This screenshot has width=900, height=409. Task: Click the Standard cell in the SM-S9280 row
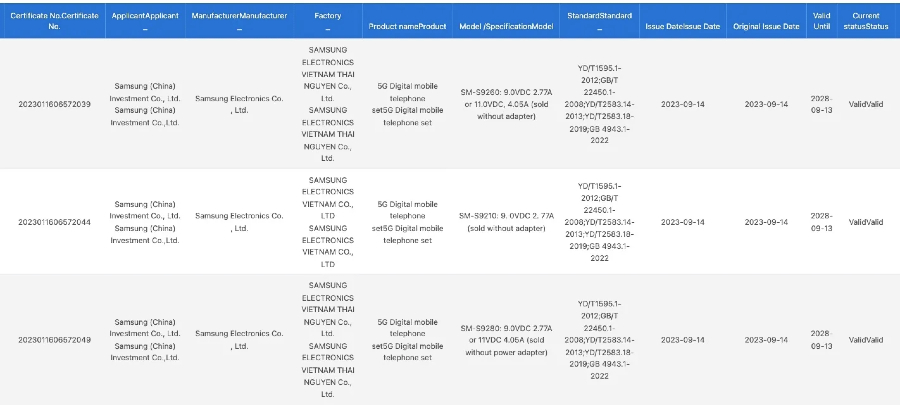pyautogui.click(x=599, y=340)
